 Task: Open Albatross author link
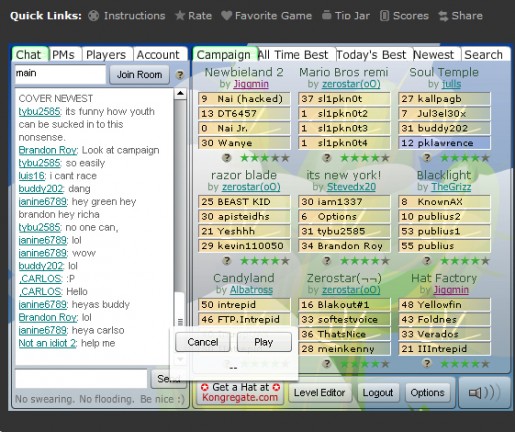251,290
